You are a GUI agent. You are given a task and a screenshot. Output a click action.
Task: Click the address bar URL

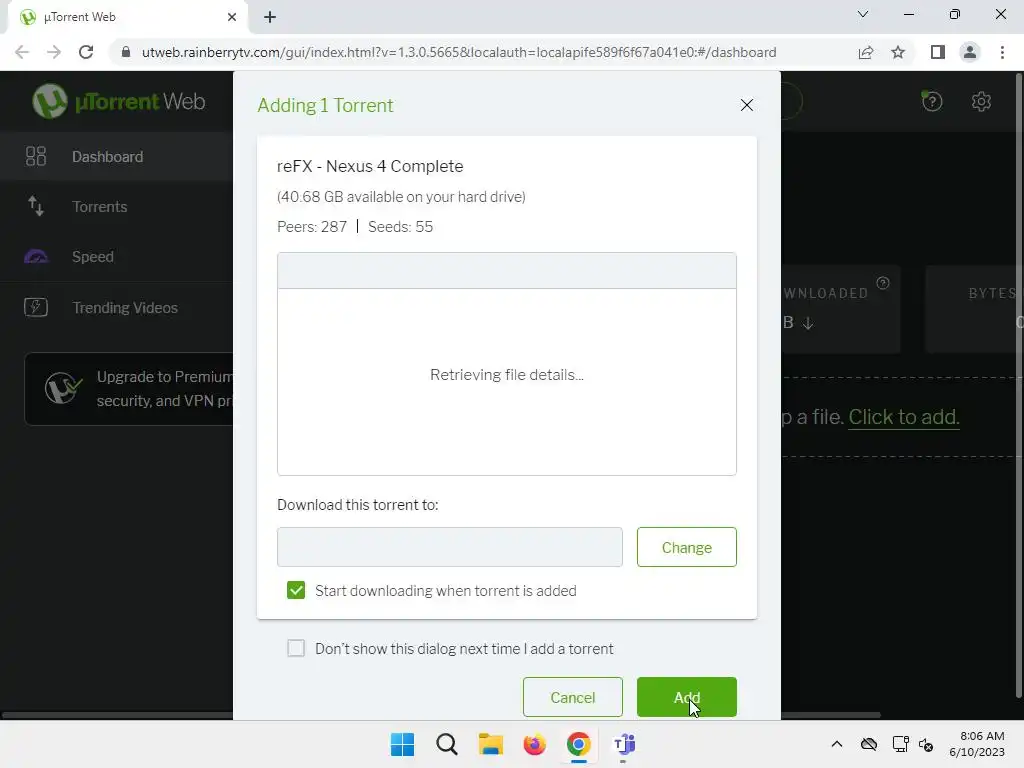pyautogui.click(x=458, y=52)
